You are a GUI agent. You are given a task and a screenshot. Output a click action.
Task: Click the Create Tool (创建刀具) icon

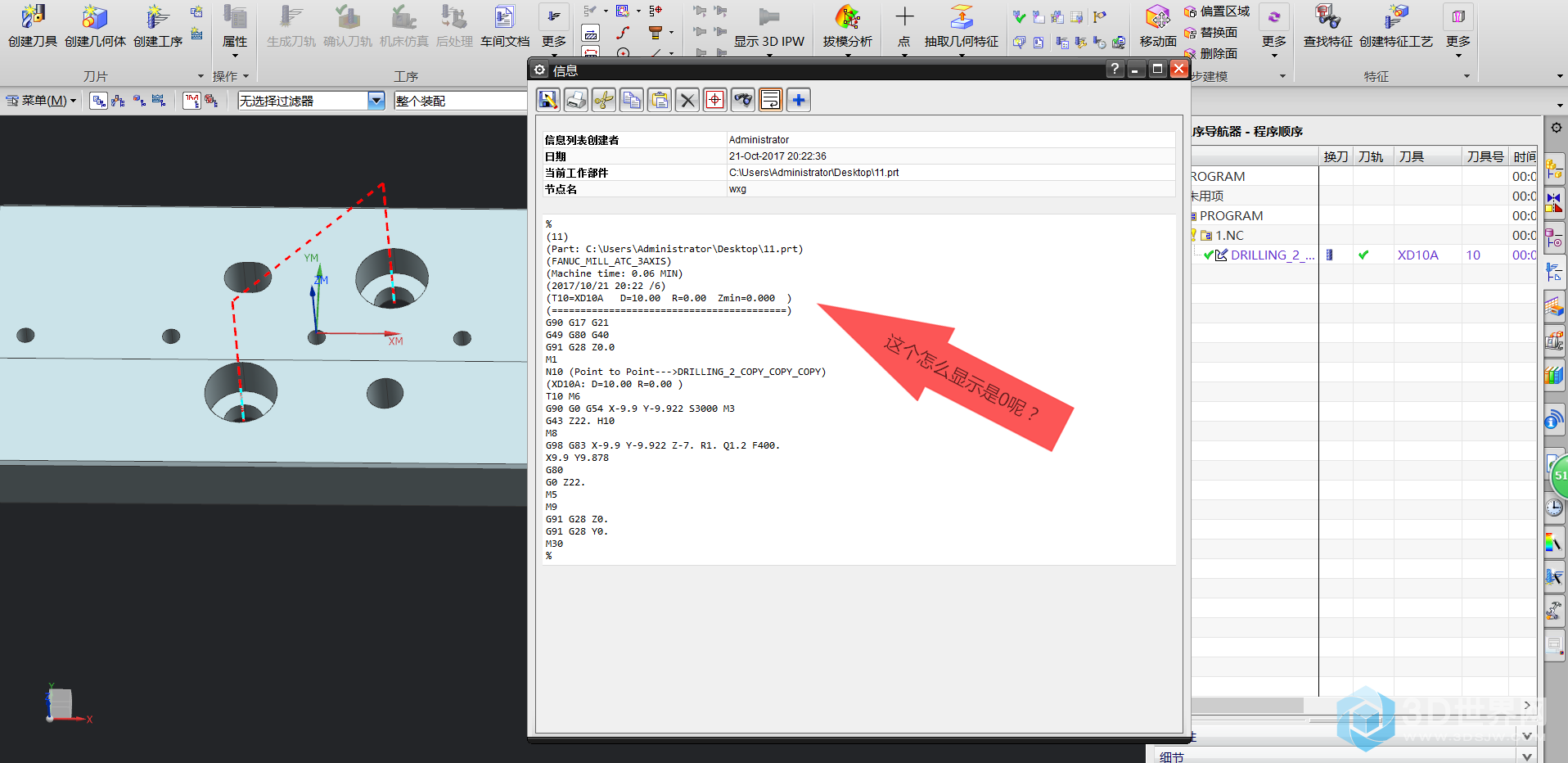33,17
